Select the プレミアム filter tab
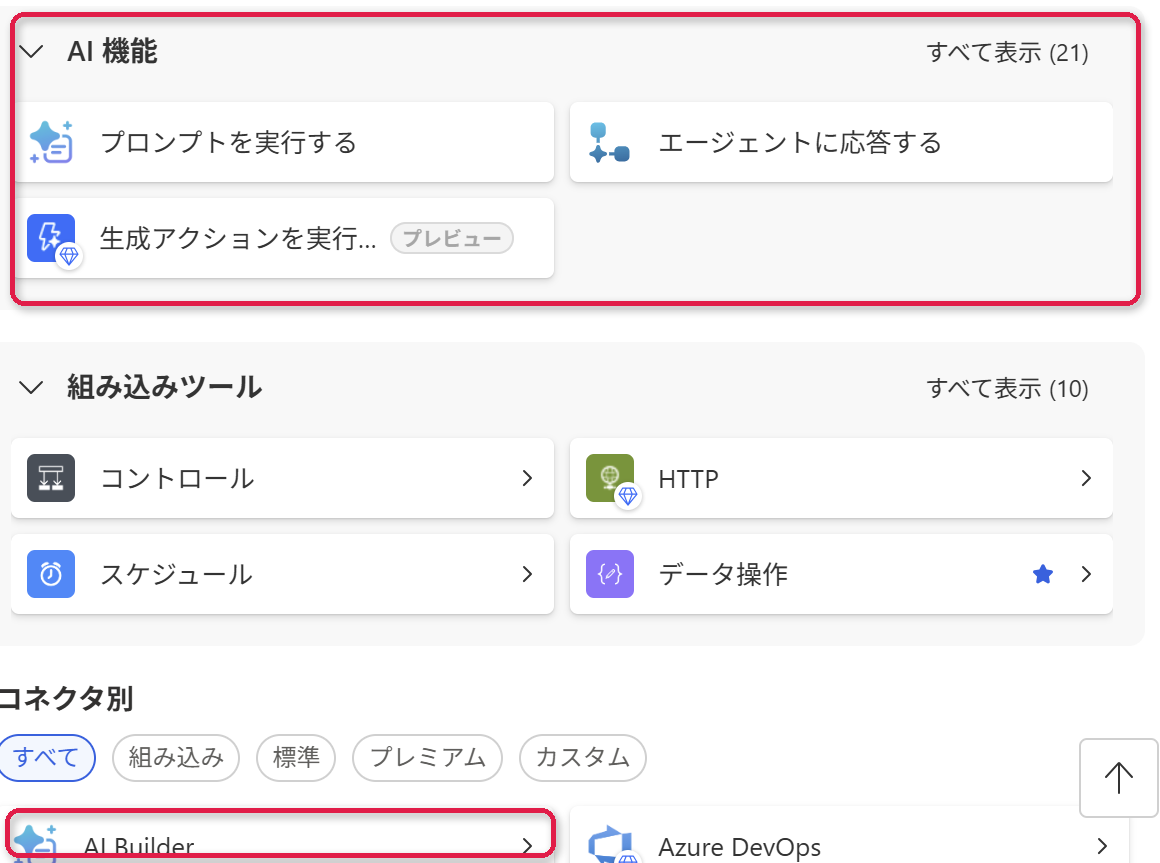 tap(428, 757)
